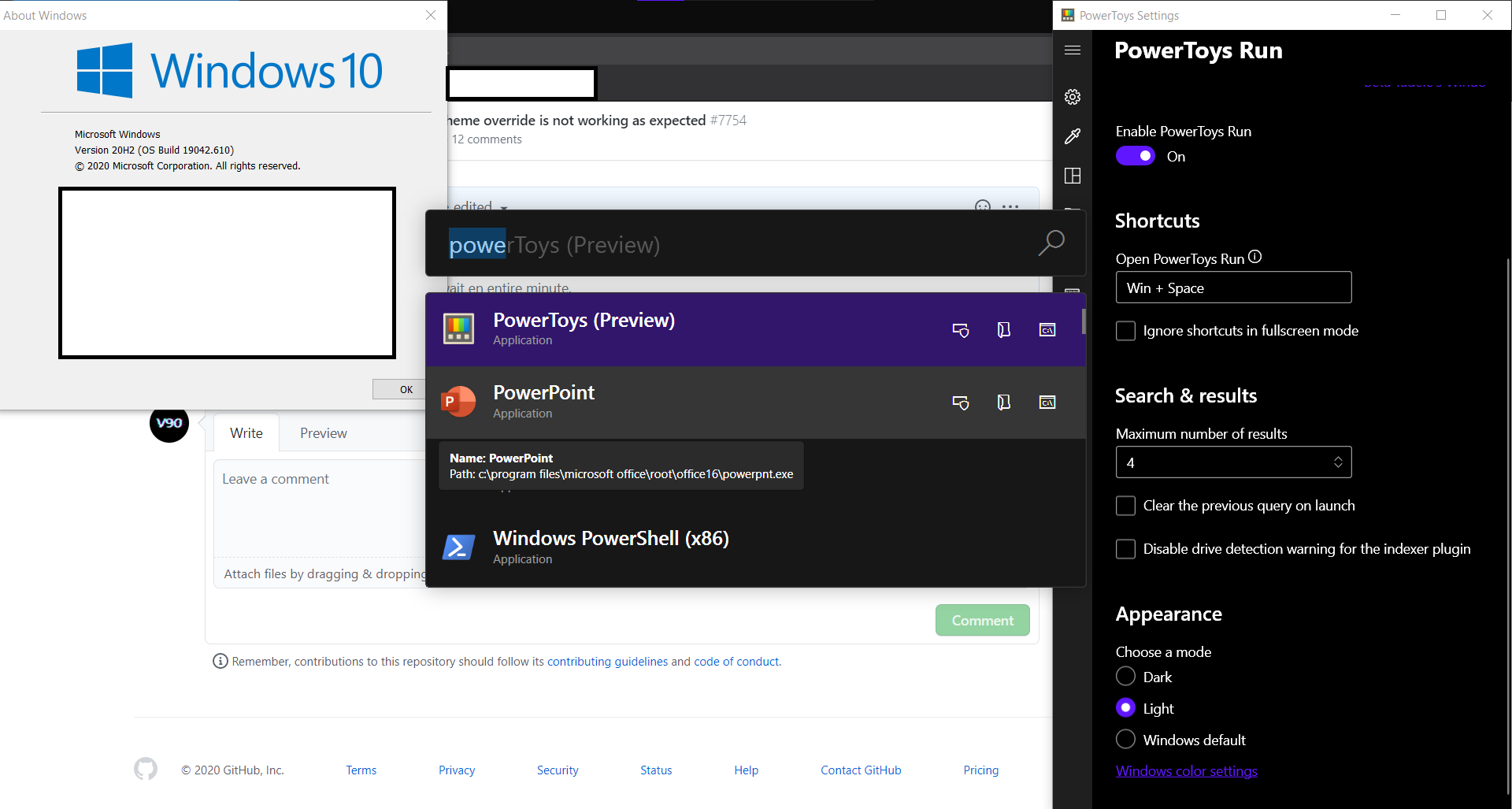
Task: Collapse the PowerToys settings navigation menu
Action: pos(1072,50)
